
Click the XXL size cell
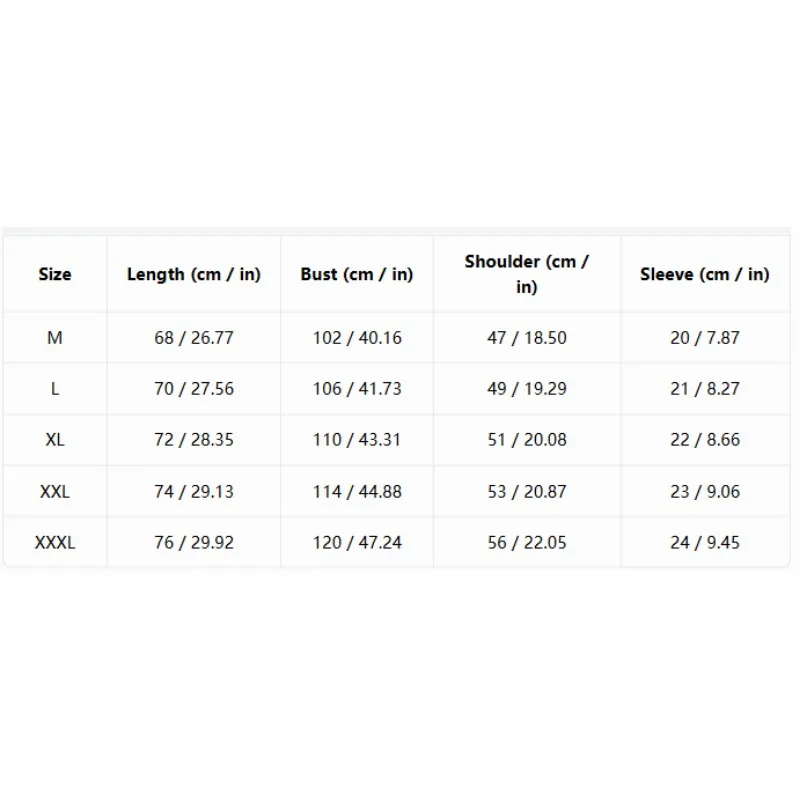pyautogui.click(x=55, y=491)
